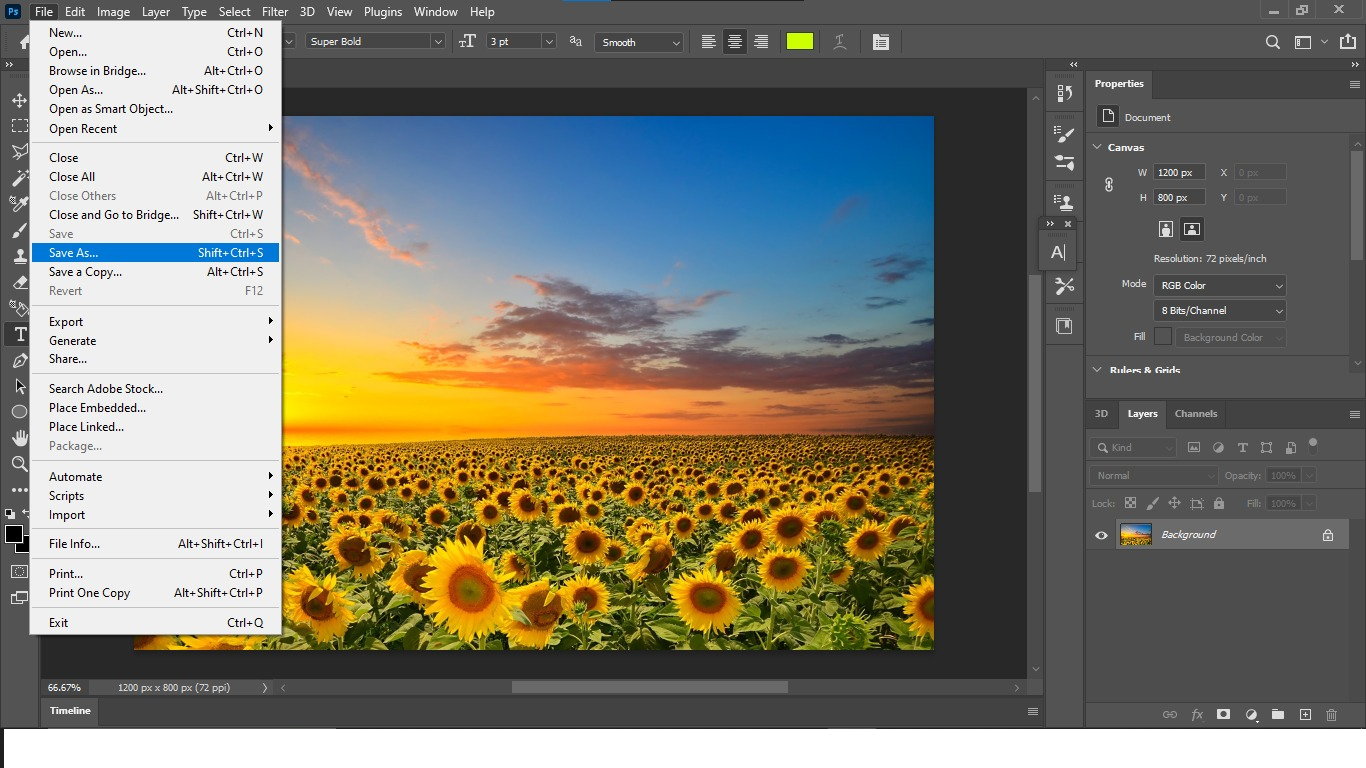The height and width of the screenshot is (768, 1366).
Task: Open the Character panel icon
Action: (x=1058, y=251)
